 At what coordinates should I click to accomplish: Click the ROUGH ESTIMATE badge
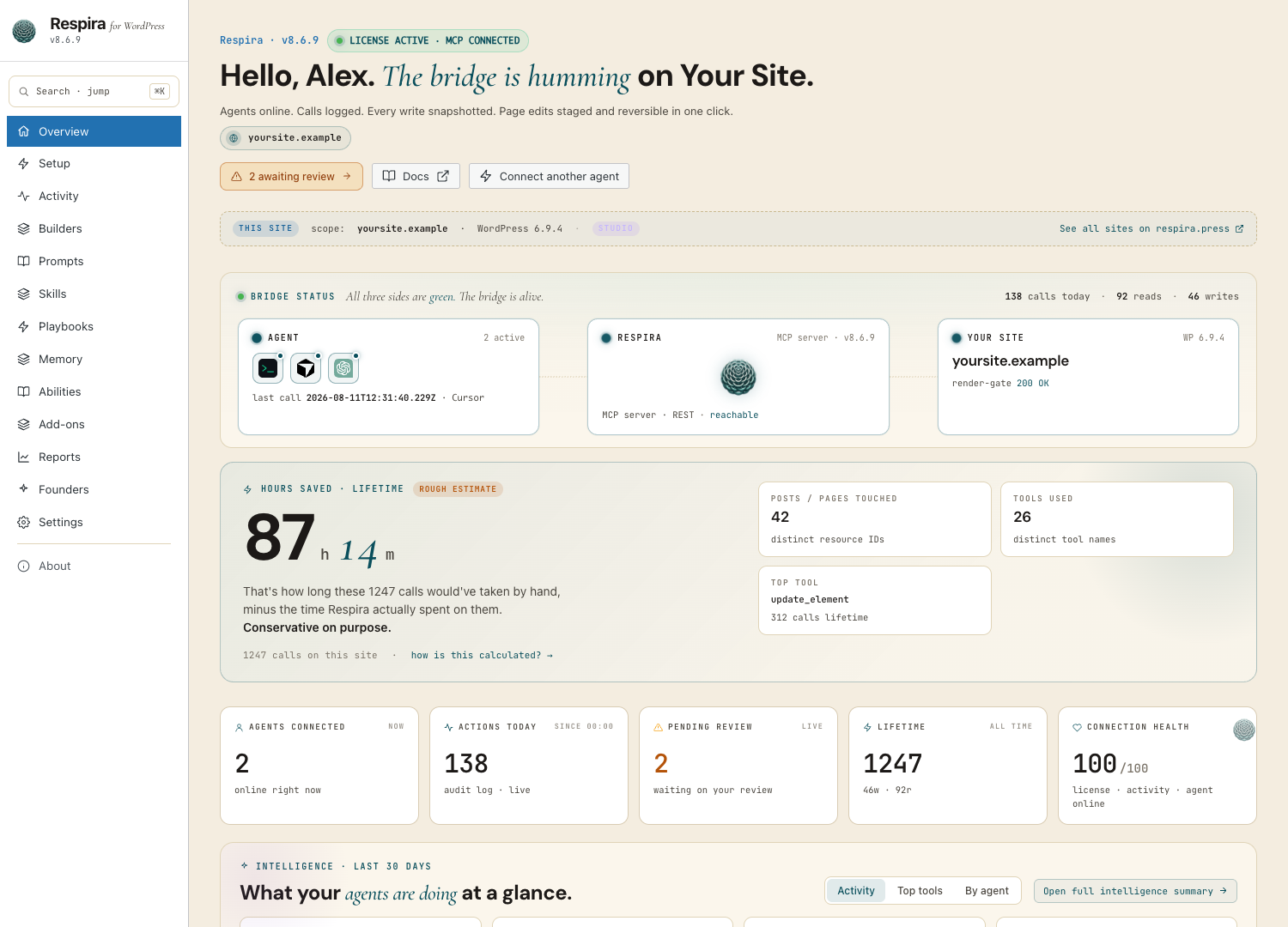pyautogui.click(x=458, y=489)
